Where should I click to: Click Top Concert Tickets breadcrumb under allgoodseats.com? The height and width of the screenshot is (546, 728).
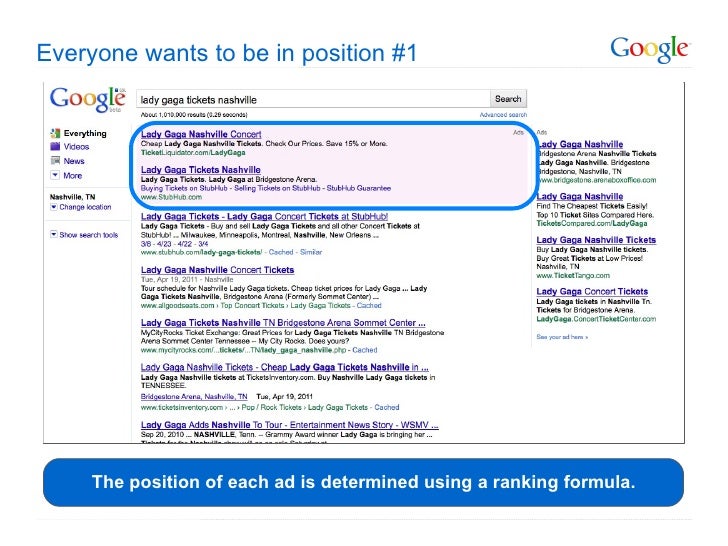(x=252, y=306)
